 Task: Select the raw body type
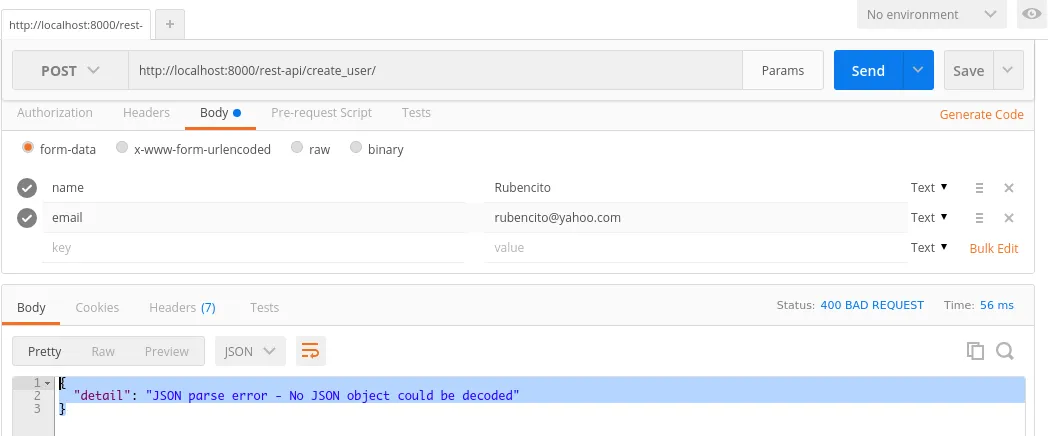click(297, 148)
